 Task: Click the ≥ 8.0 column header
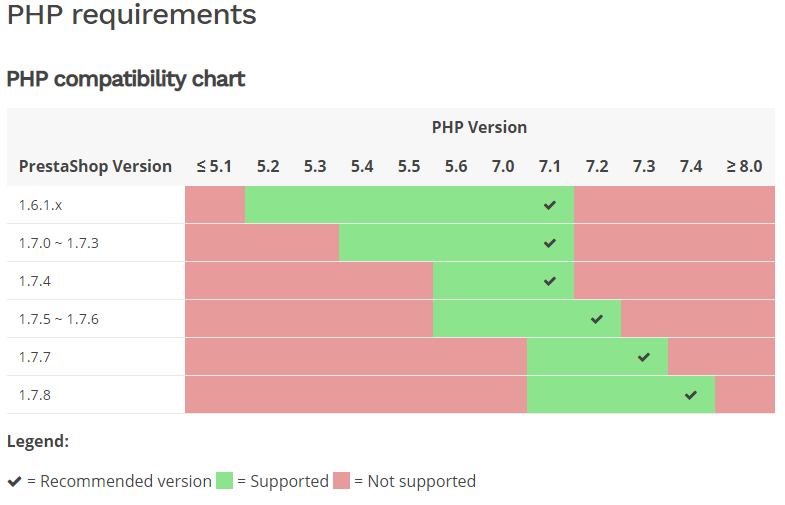744,166
